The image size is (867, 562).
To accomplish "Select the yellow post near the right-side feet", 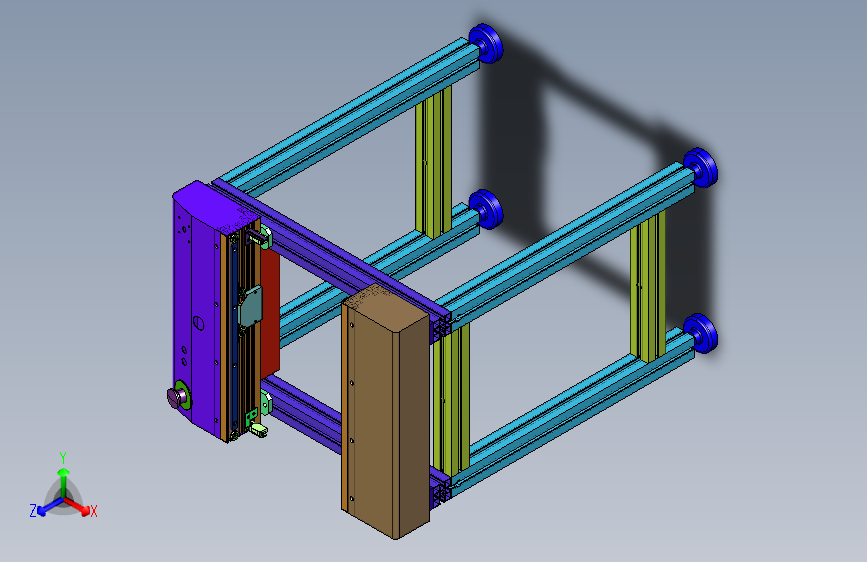I will [x=647, y=287].
